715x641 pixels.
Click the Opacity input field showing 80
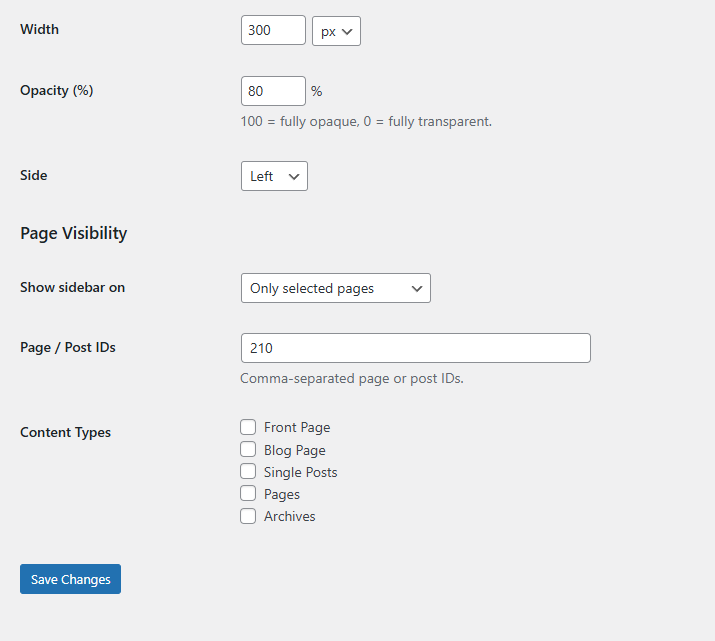tap(273, 91)
